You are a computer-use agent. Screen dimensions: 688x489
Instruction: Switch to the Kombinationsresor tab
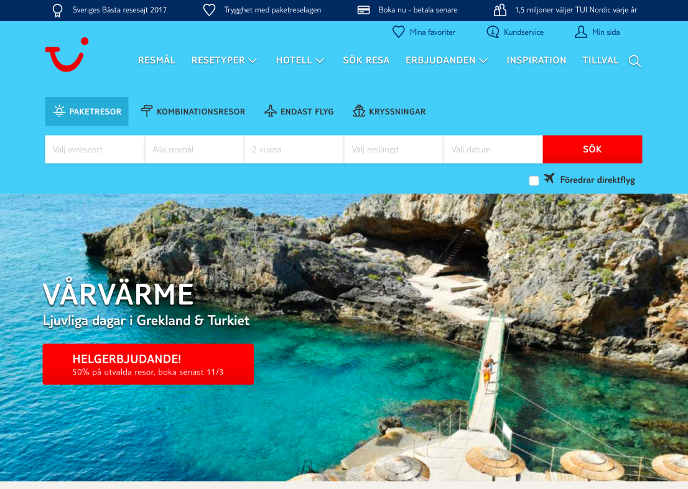[x=194, y=111]
